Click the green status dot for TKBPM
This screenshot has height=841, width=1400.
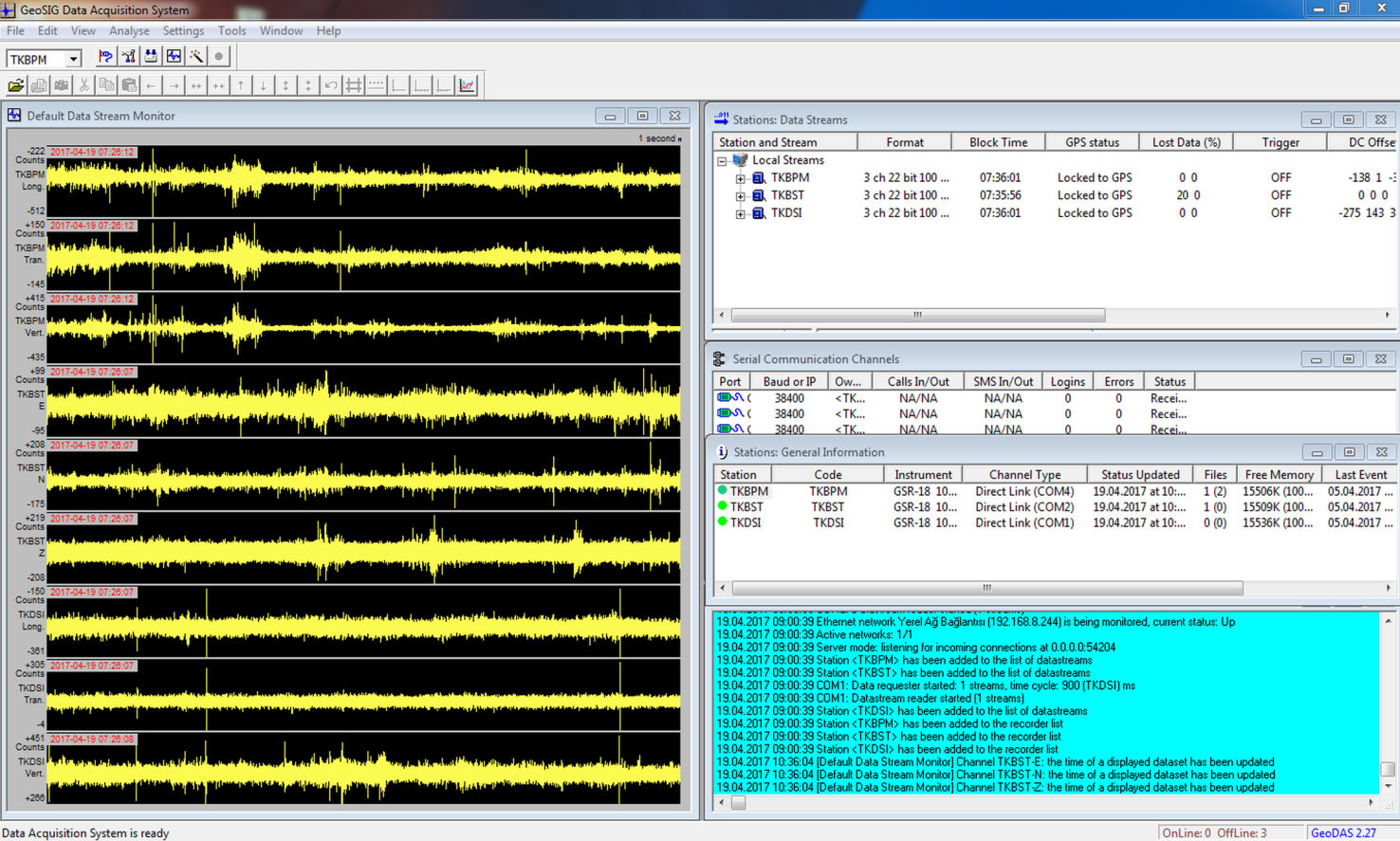[x=723, y=491]
